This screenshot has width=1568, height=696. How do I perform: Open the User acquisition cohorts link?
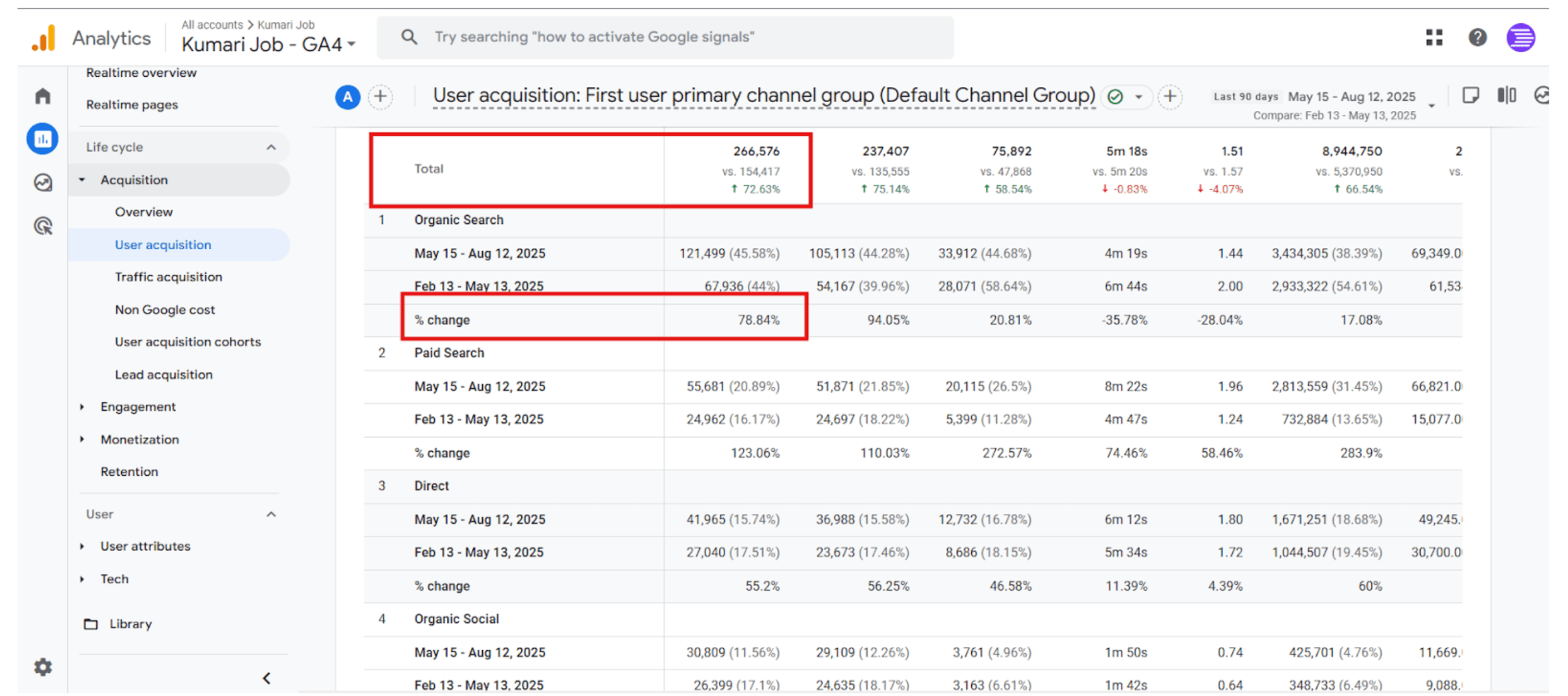point(188,342)
